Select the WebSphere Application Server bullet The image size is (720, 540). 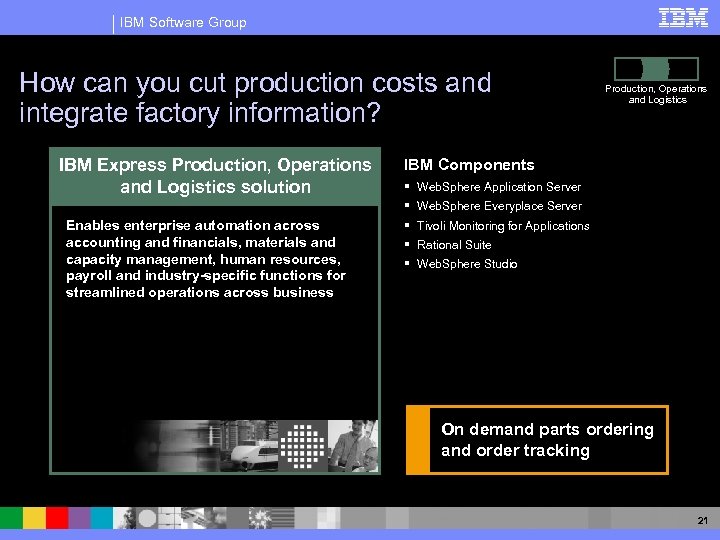click(499, 187)
